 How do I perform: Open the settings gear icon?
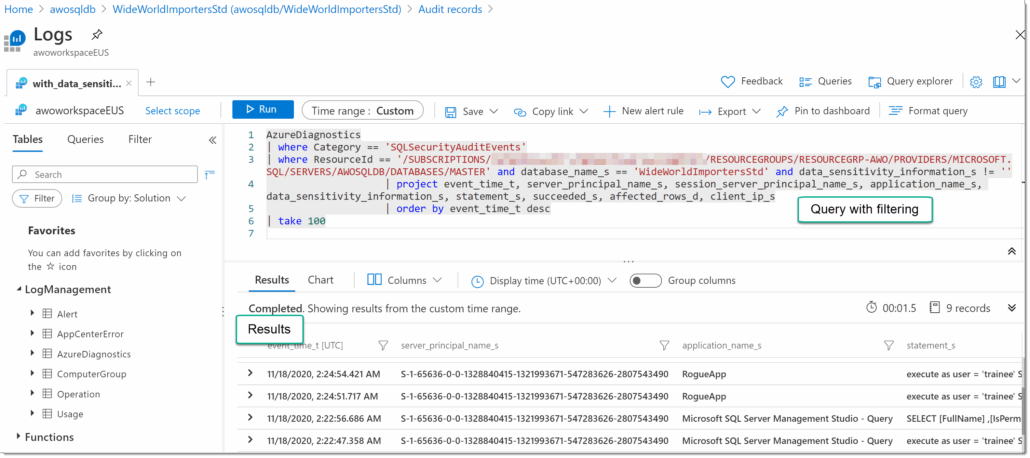coord(976,81)
